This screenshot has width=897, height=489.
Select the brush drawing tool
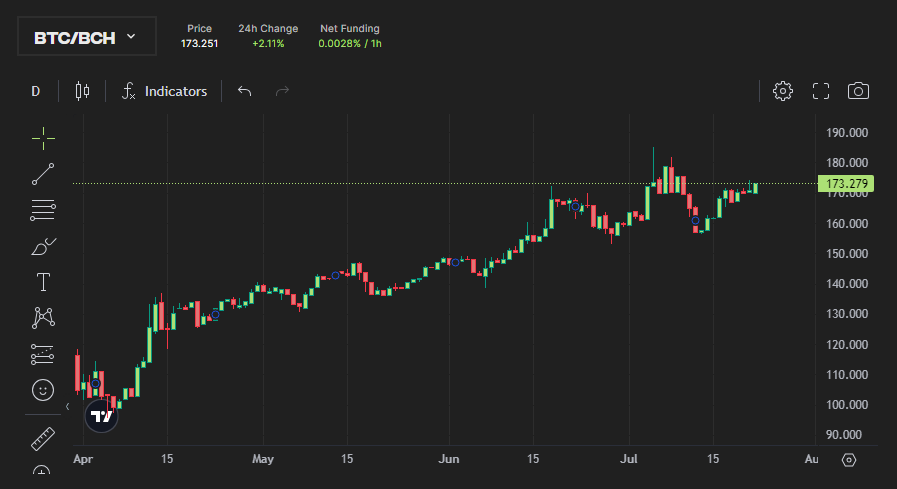click(x=43, y=247)
